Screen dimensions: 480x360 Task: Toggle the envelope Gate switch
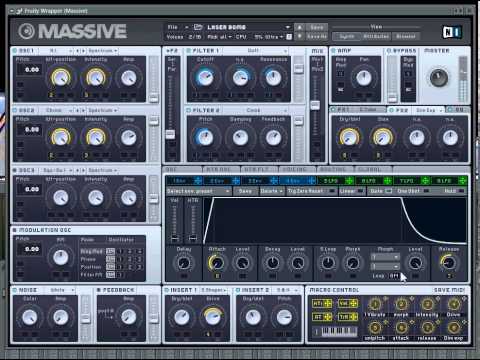point(389,191)
